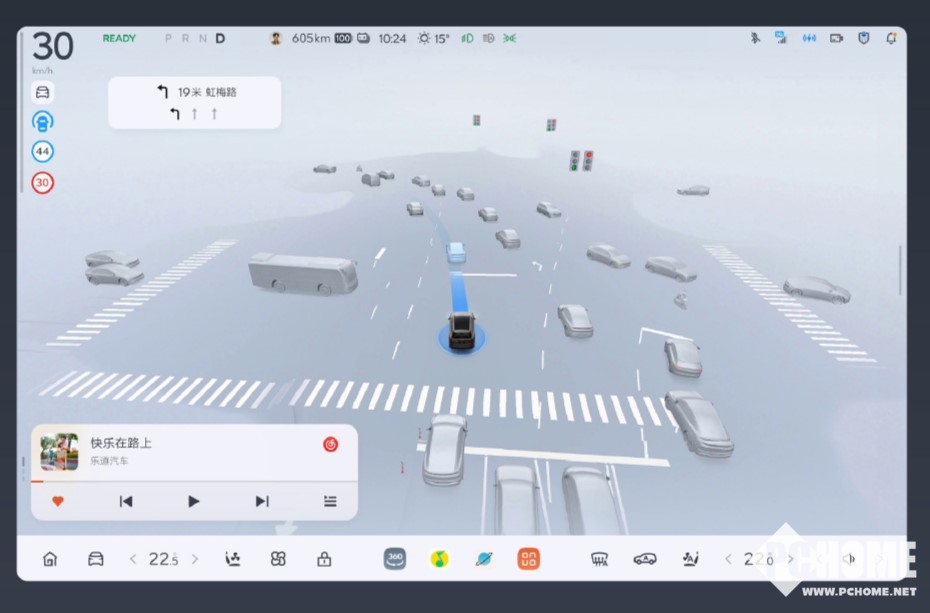Open the fan climate control icon
Screen dimensions: 930x613
tap(278, 559)
